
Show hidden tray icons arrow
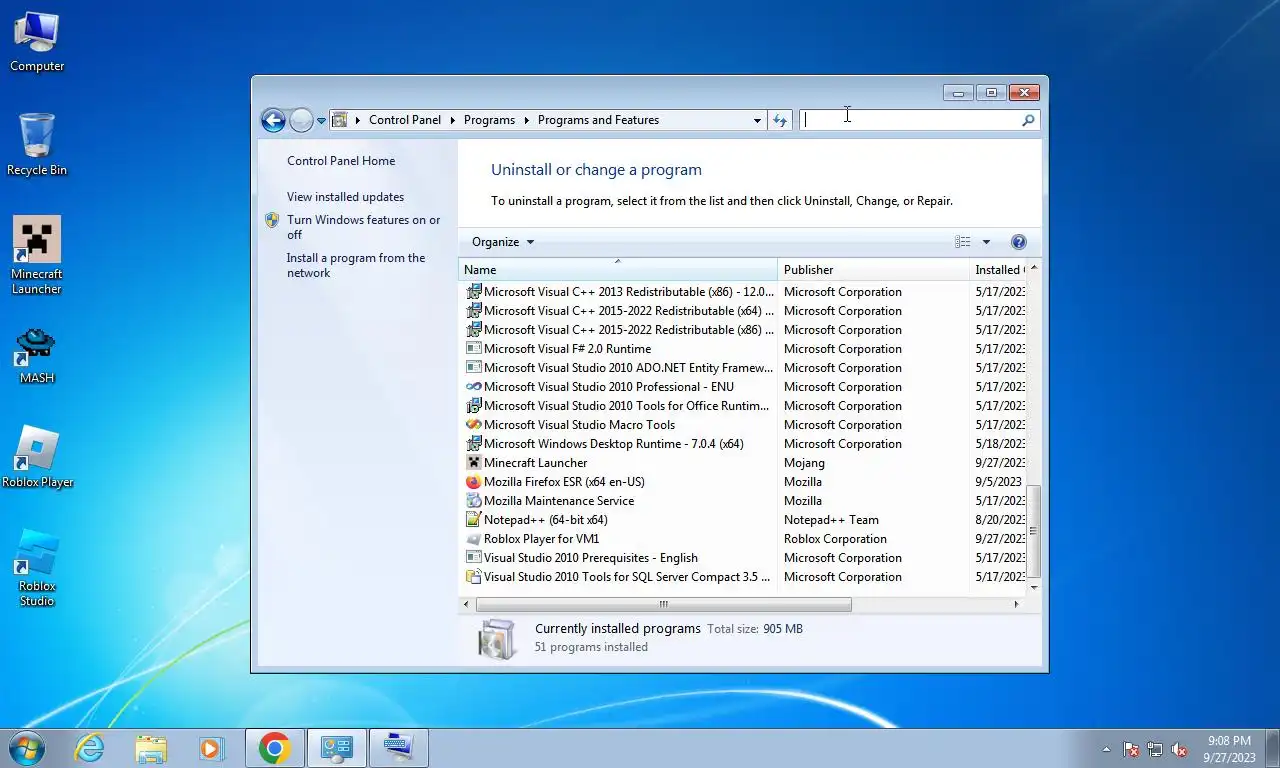(x=1106, y=749)
